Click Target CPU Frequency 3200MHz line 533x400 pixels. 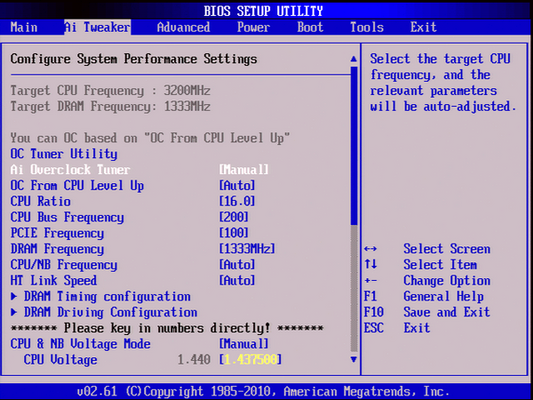coord(110,91)
